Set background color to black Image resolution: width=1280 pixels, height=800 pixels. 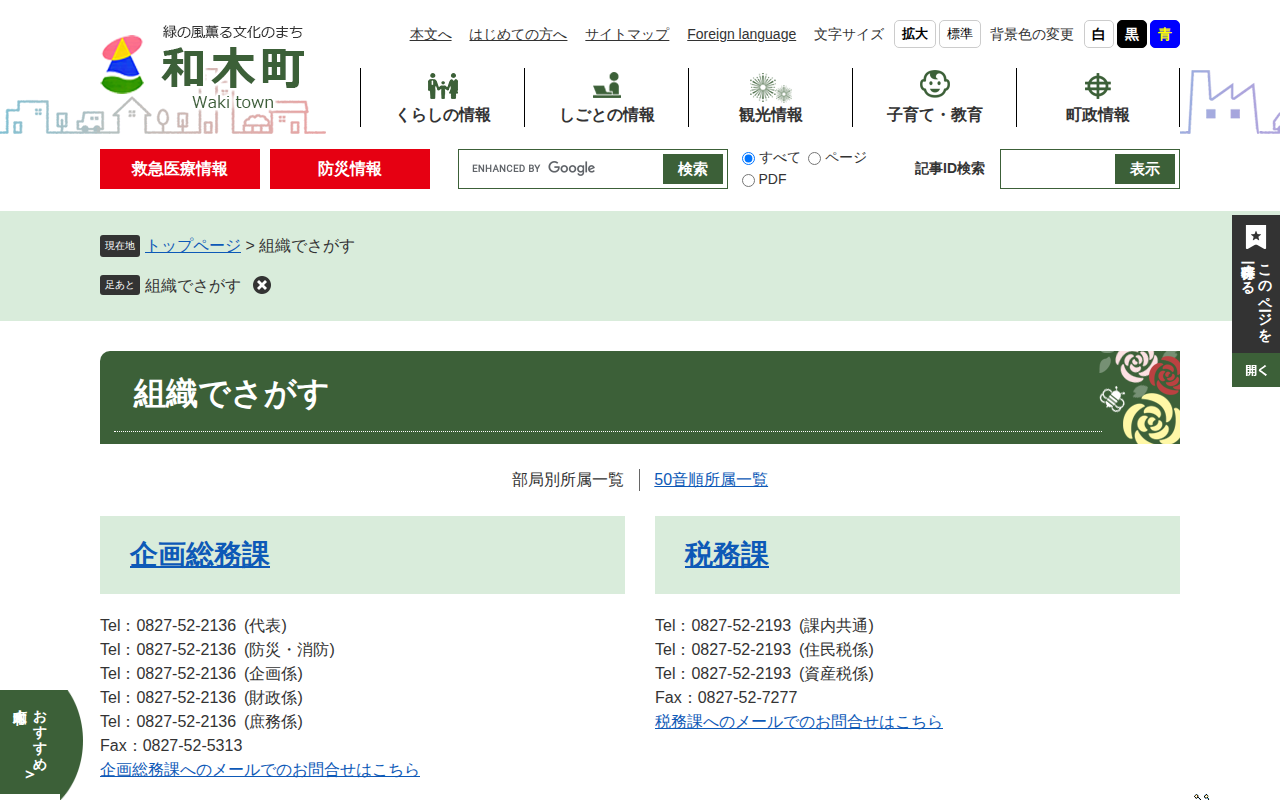pyautogui.click(x=1132, y=34)
